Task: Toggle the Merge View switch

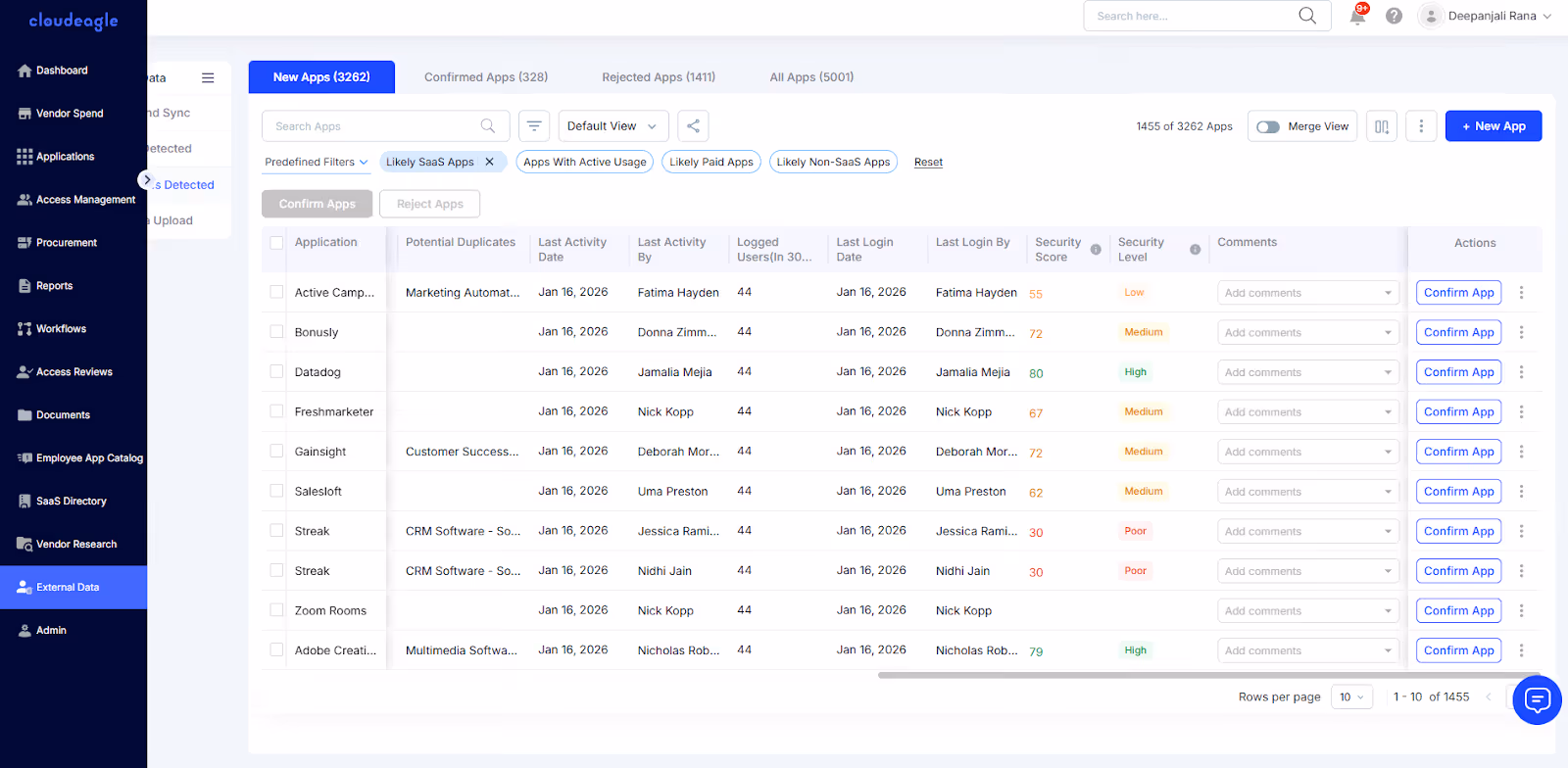Action: [x=1268, y=126]
